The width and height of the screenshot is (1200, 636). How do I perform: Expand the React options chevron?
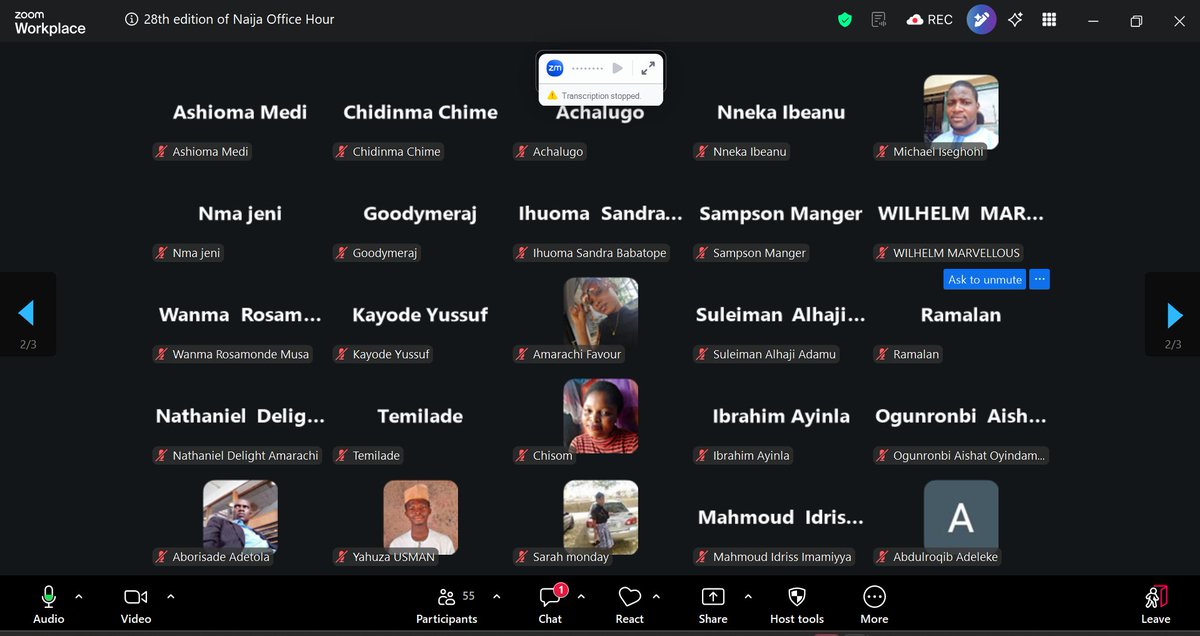(x=656, y=597)
